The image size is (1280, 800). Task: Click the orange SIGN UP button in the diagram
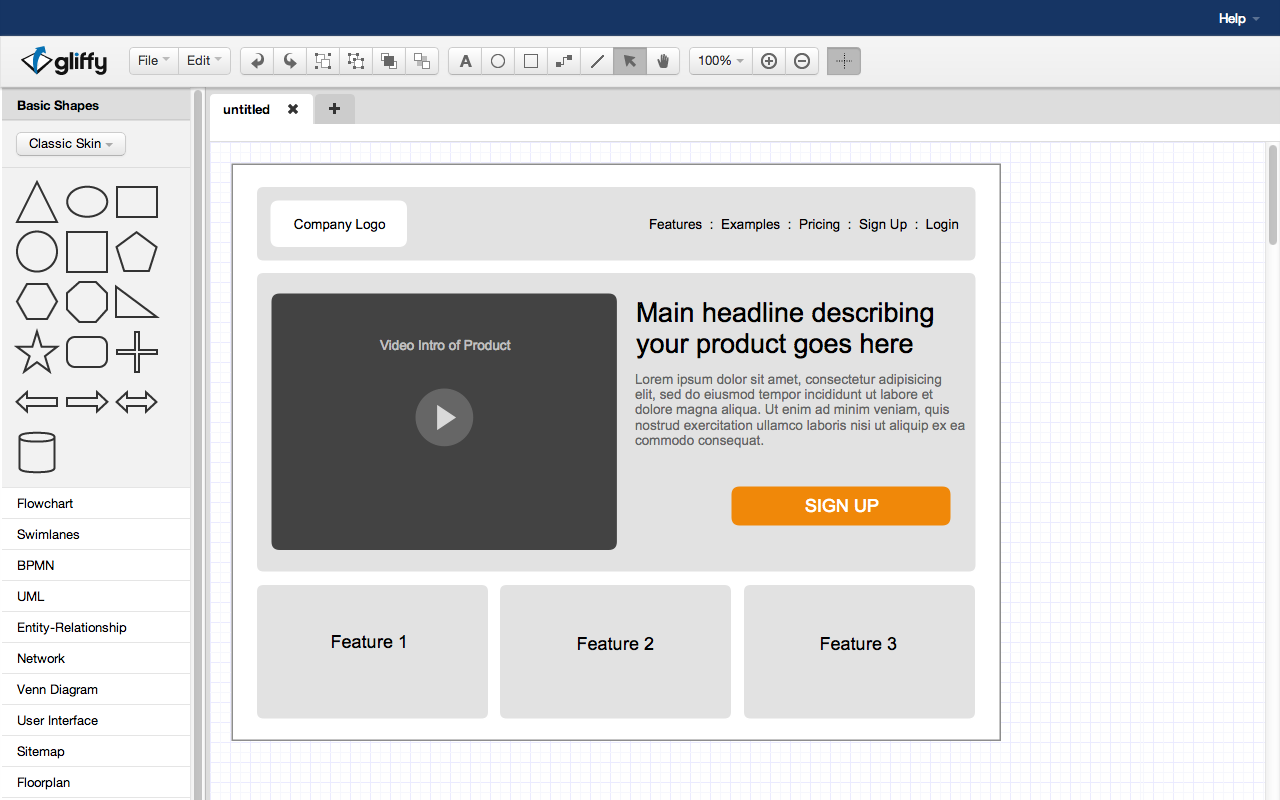pyautogui.click(x=841, y=506)
